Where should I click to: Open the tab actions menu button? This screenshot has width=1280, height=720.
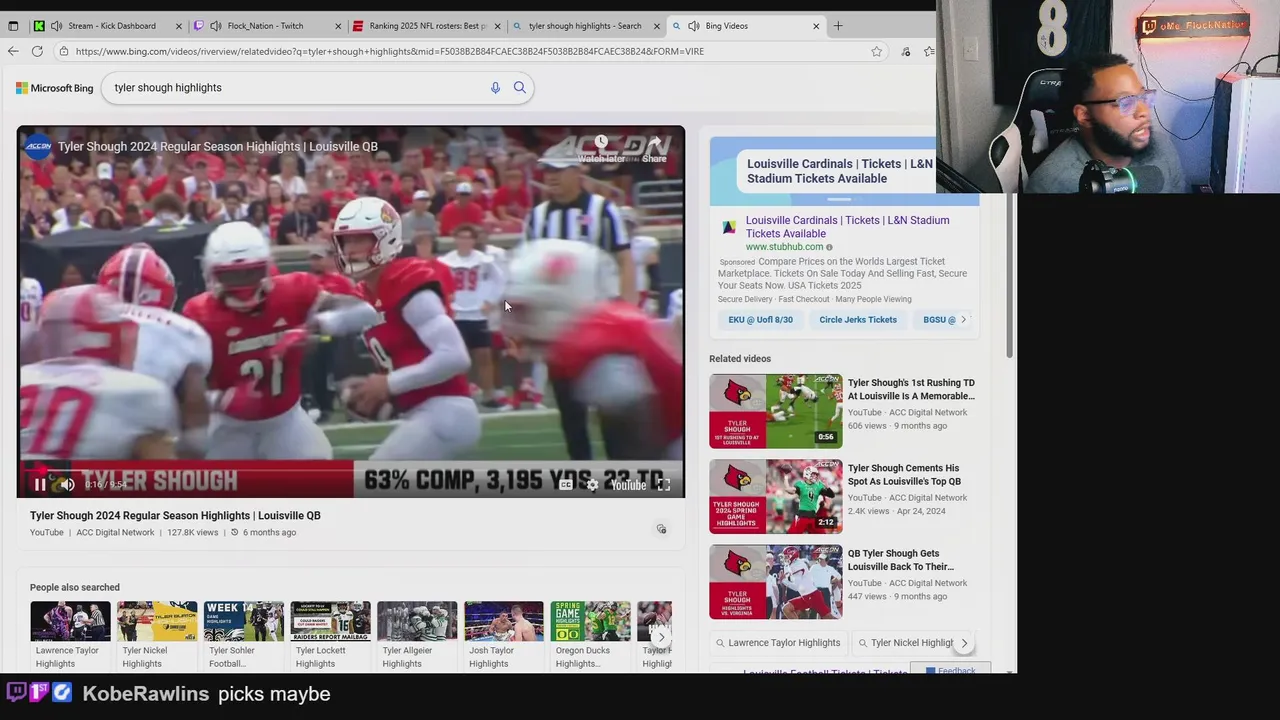tap(11, 26)
